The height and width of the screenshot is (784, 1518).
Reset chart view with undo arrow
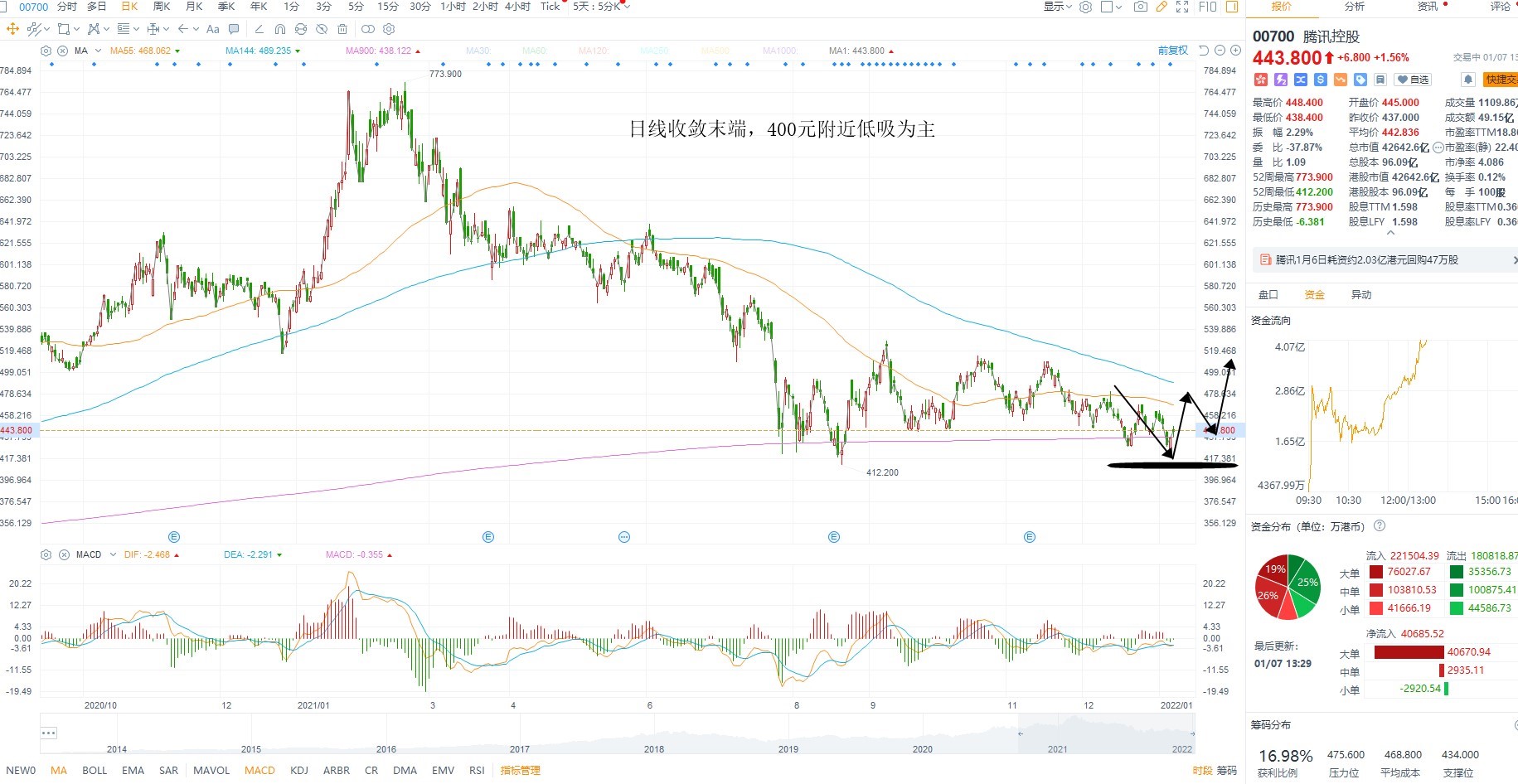pyautogui.click(x=1204, y=51)
